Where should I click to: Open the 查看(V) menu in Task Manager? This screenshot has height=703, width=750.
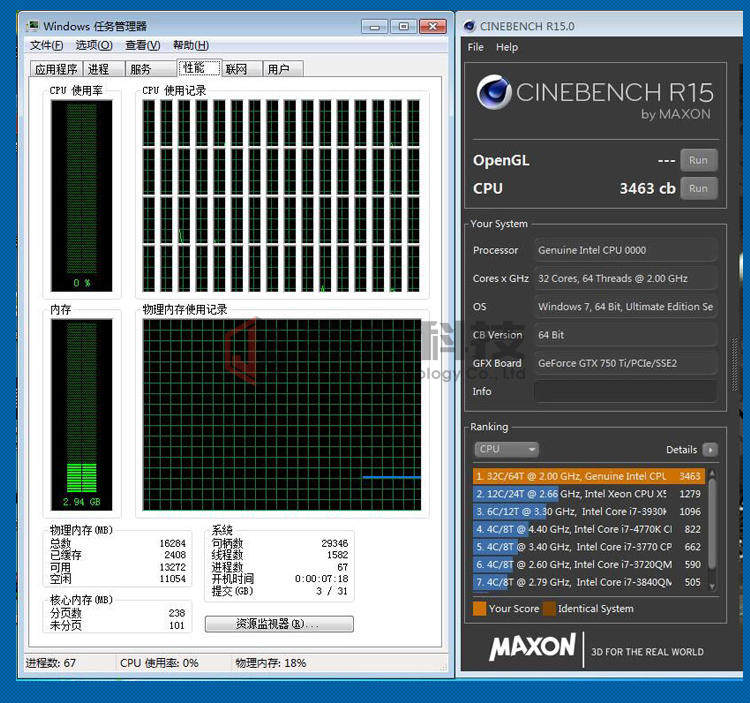143,45
